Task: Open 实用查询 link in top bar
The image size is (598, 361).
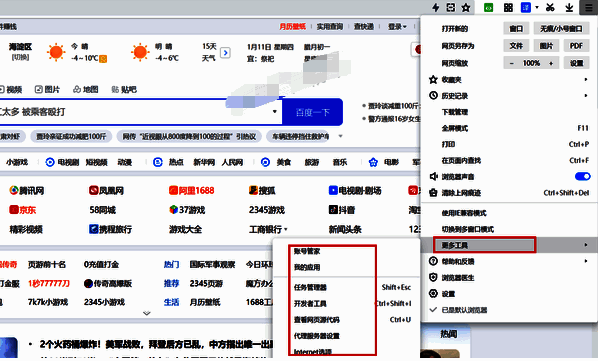Action: coord(330,27)
